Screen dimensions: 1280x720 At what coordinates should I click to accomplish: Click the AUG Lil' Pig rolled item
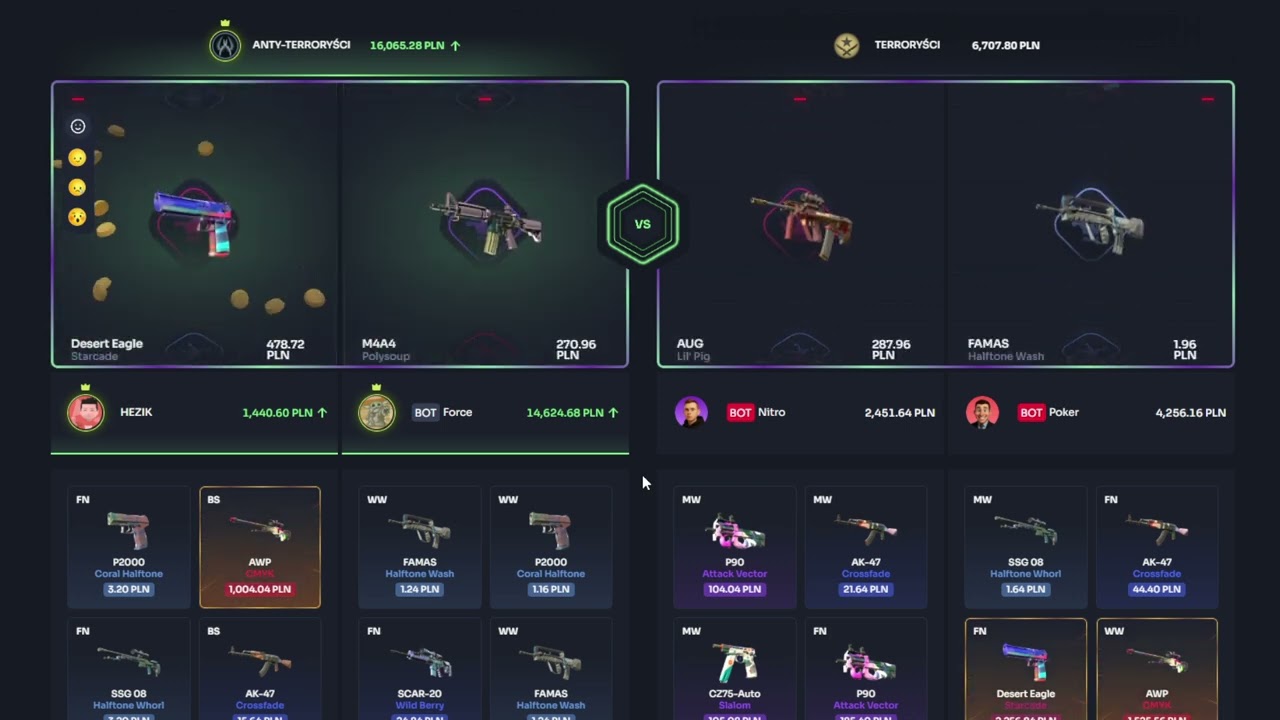(x=802, y=225)
